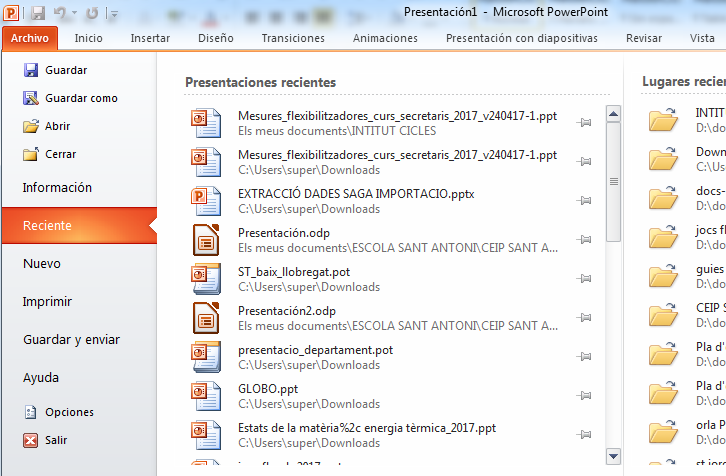The image size is (726, 476).
Task: Click the red Salir X icon
Action: click(x=31, y=440)
